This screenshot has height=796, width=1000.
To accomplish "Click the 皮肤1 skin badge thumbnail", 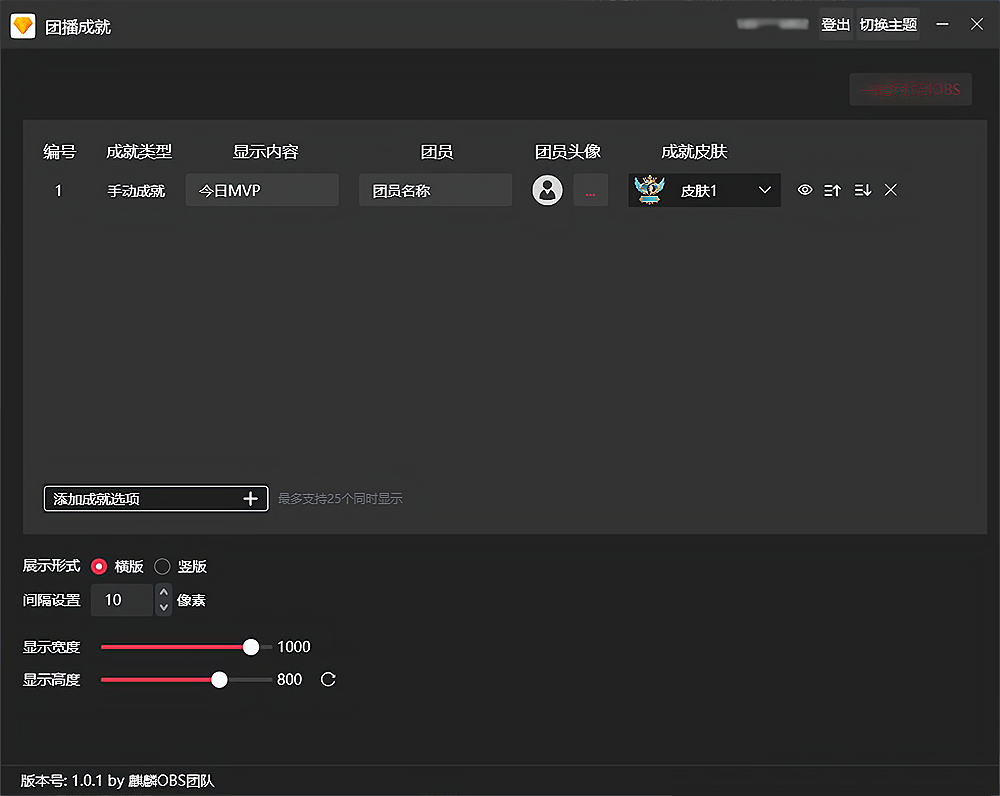I will coord(650,190).
